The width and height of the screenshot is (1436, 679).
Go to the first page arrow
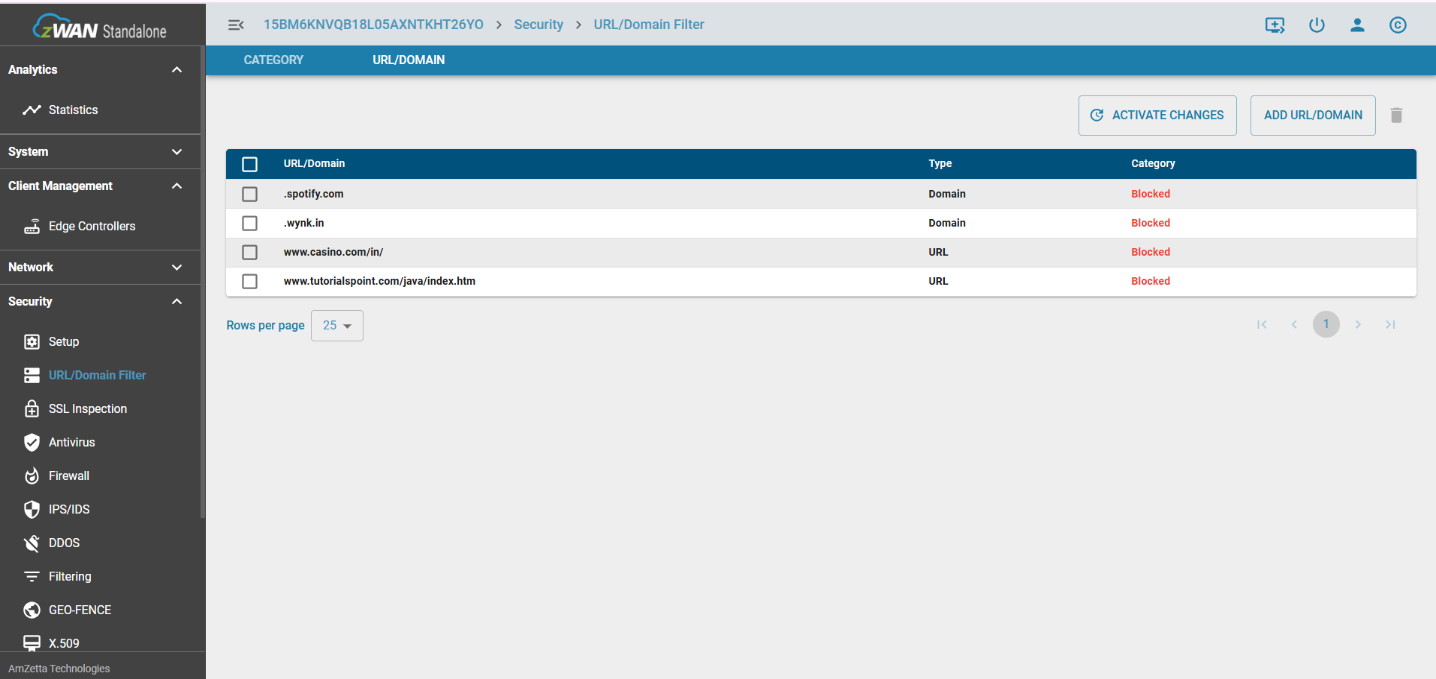tap(1262, 325)
